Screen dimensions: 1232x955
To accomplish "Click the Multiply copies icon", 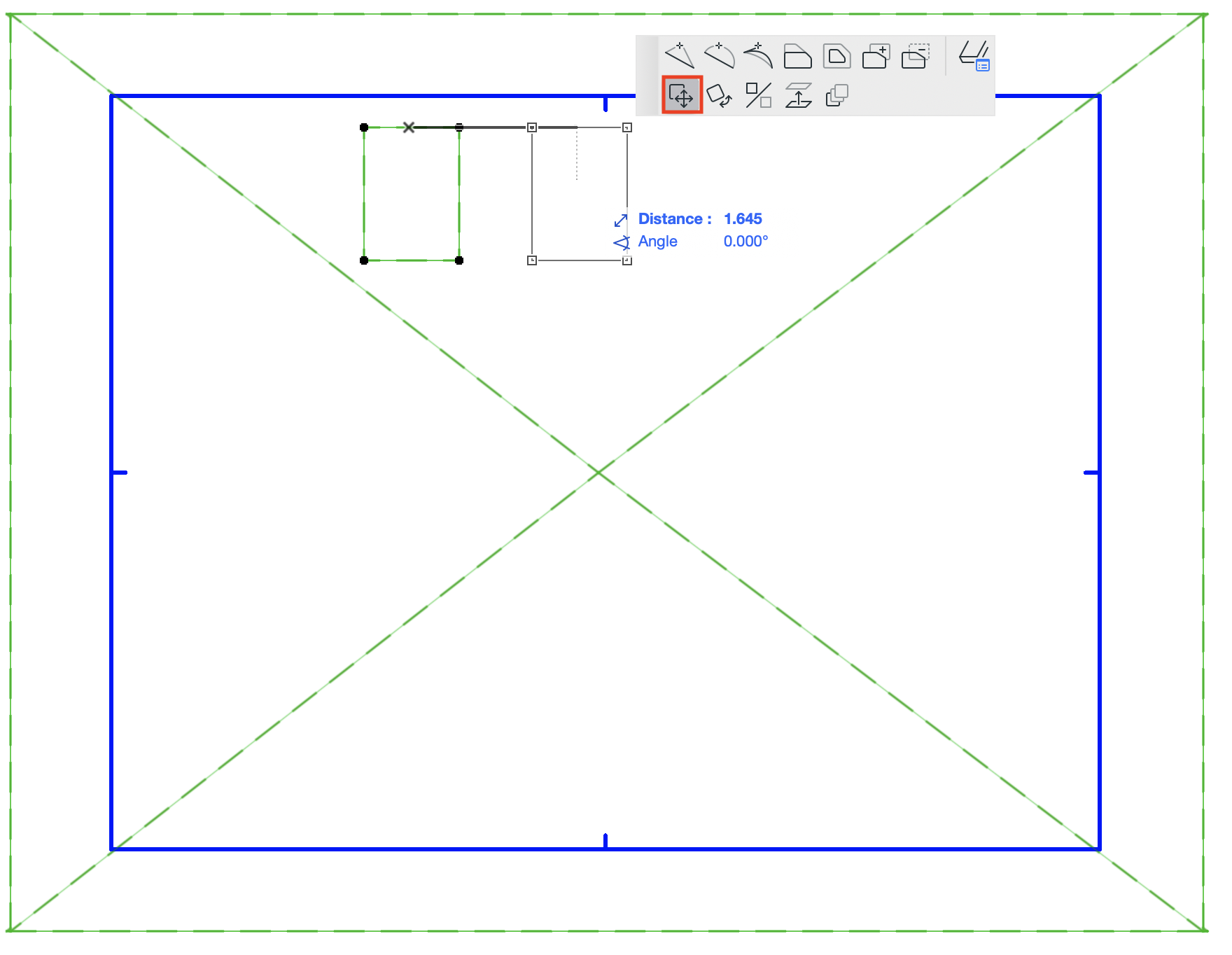I will point(837,95).
